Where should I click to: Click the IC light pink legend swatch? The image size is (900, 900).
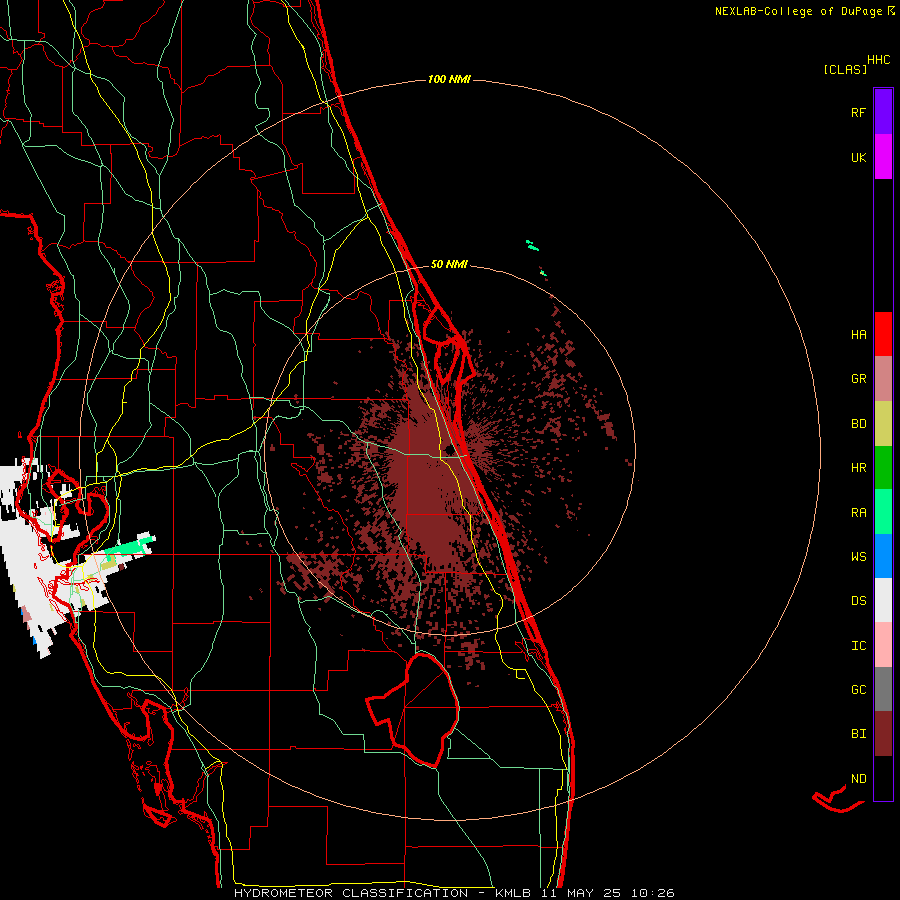883,645
